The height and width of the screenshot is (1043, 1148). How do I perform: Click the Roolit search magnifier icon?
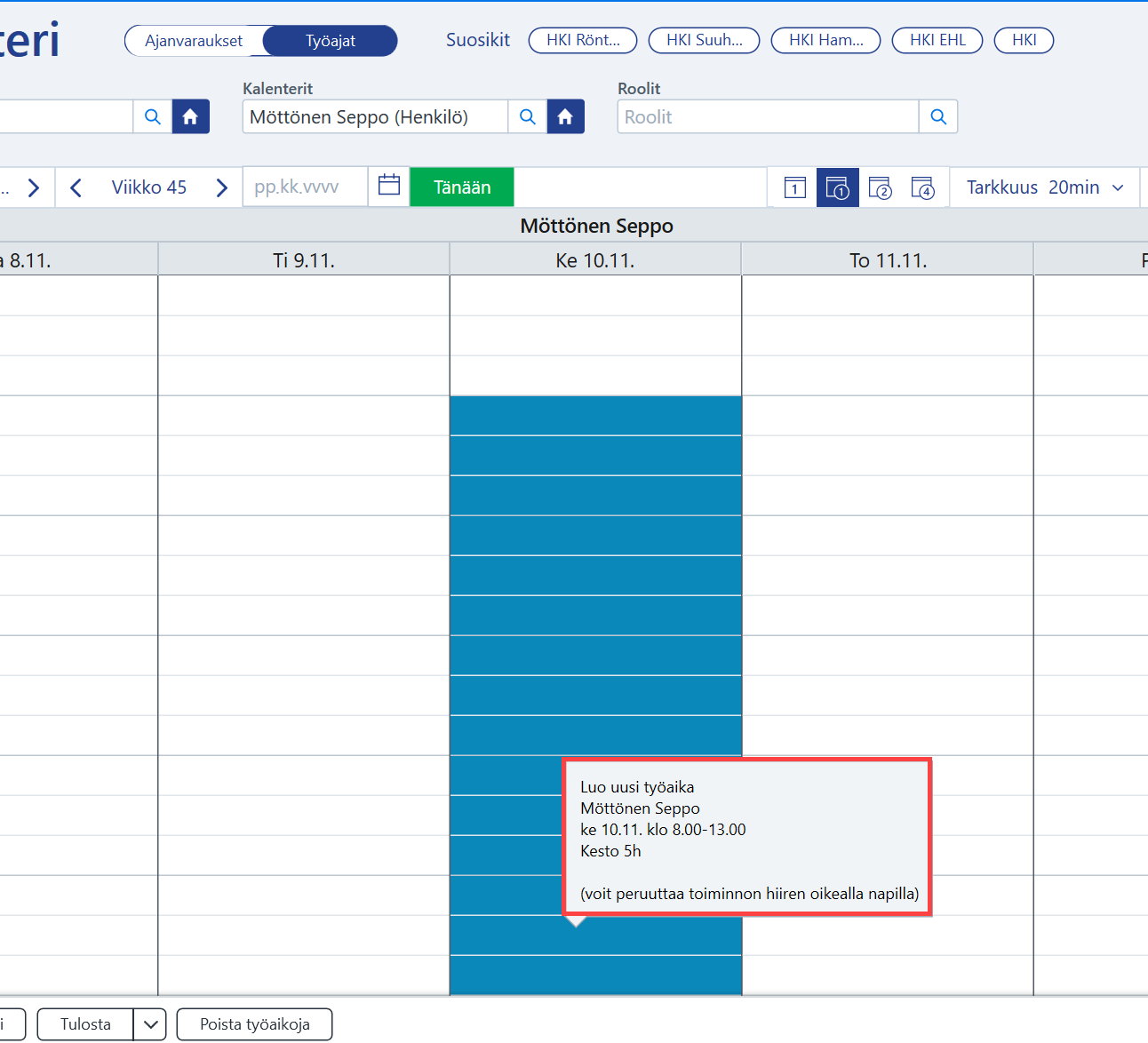pos(938,116)
